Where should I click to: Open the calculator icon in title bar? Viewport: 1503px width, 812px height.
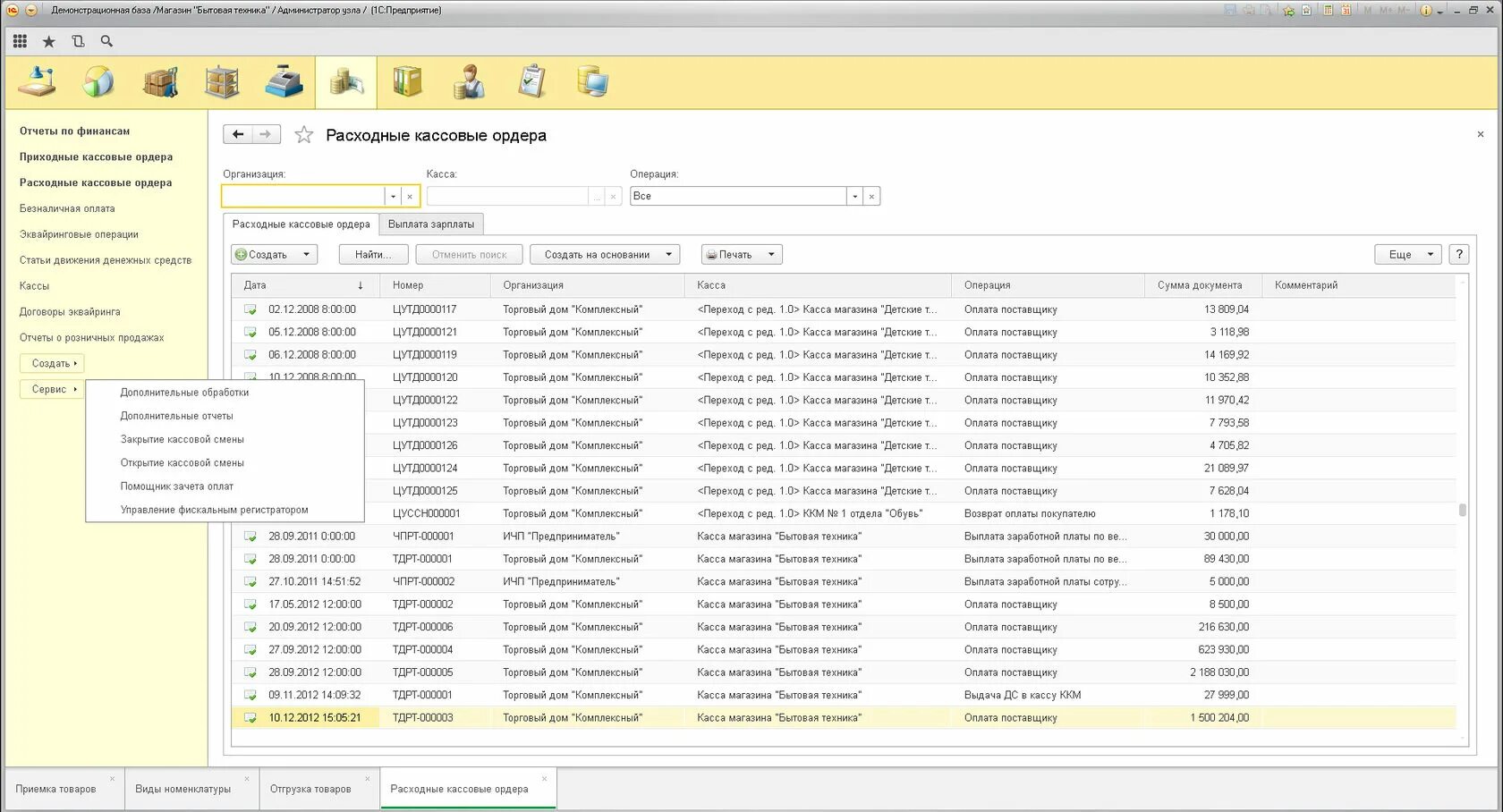click(1329, 11)
